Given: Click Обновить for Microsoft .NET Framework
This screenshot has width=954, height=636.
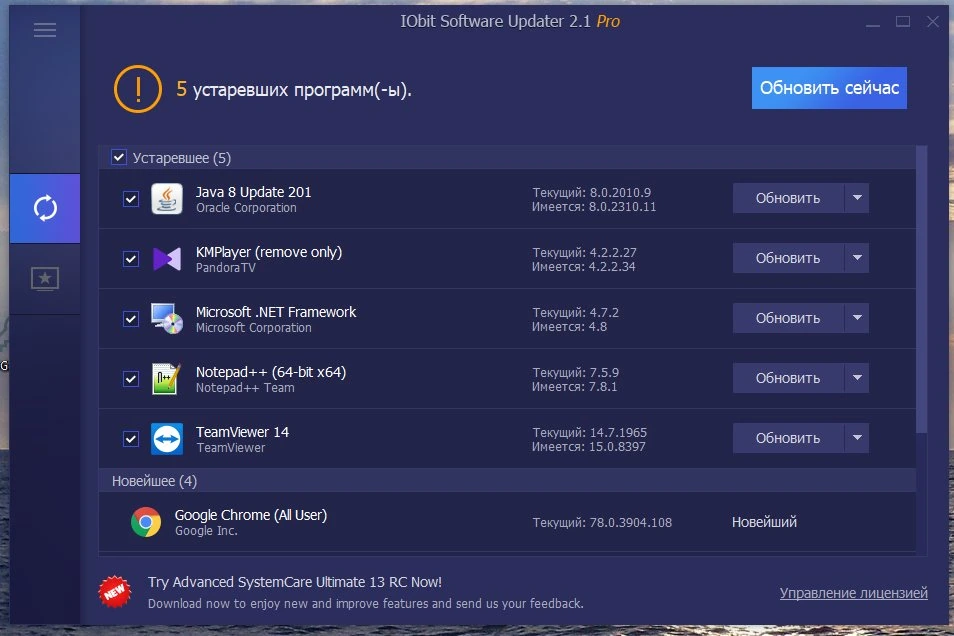Looking at the screenshot, I should tap(788, 318).
